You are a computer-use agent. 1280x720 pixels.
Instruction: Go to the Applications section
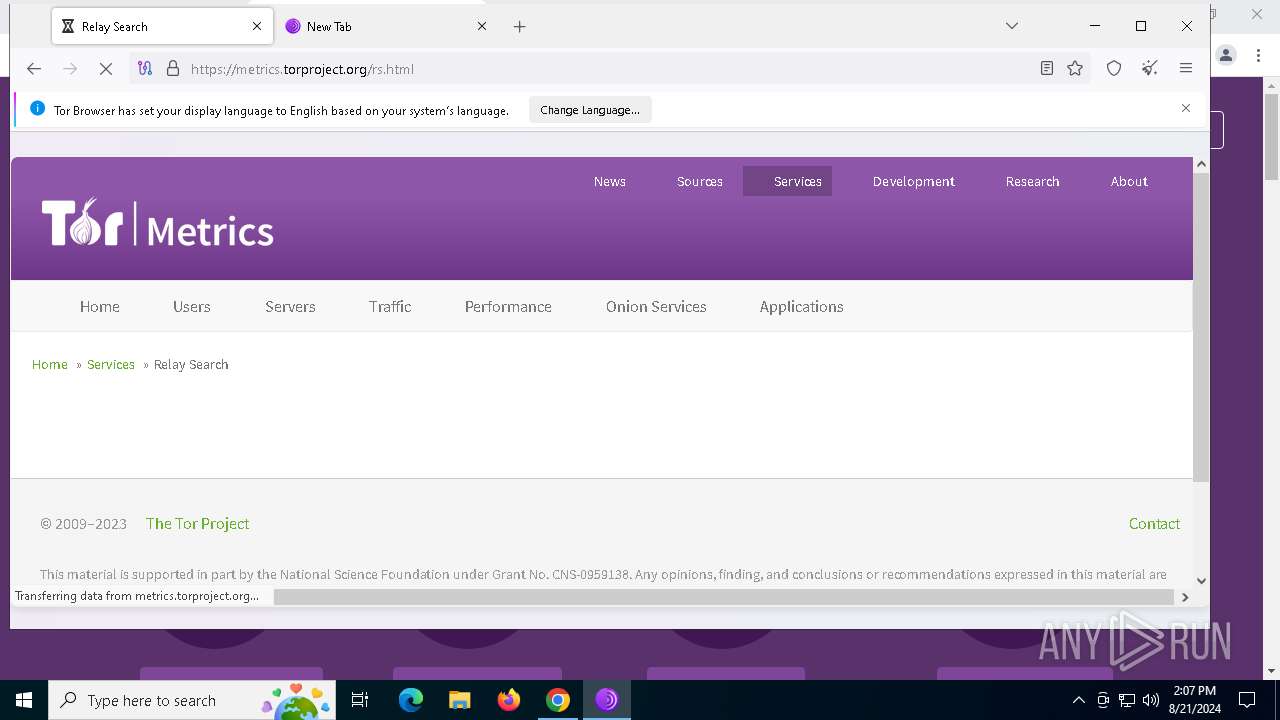tap(802, 307)
